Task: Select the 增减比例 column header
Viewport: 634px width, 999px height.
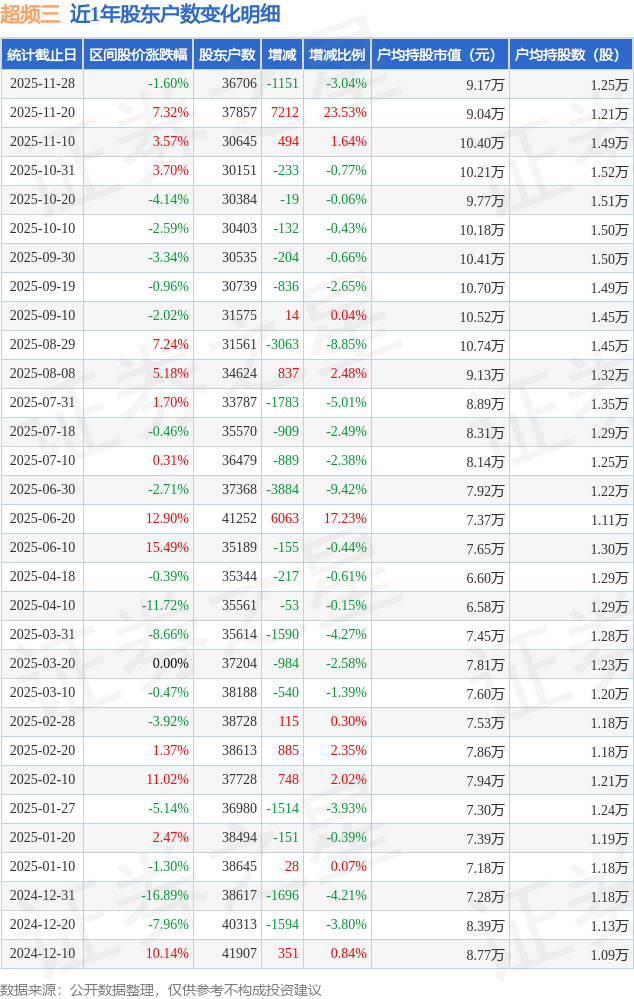Action: (x=337, y=55)
